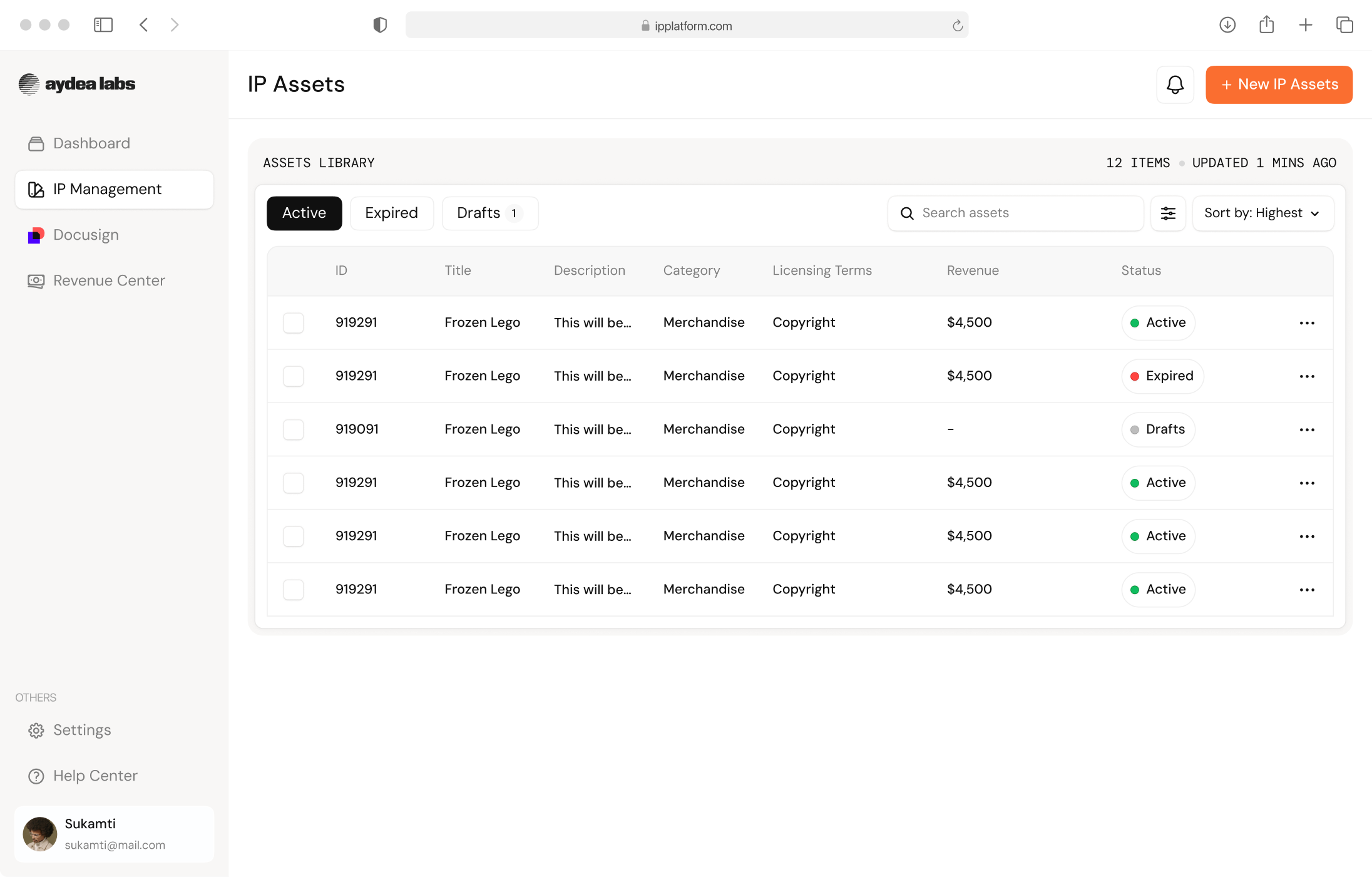The image size is (1372, 877).
Task: Select the checkbox for asset 919091
Action: 294,429
